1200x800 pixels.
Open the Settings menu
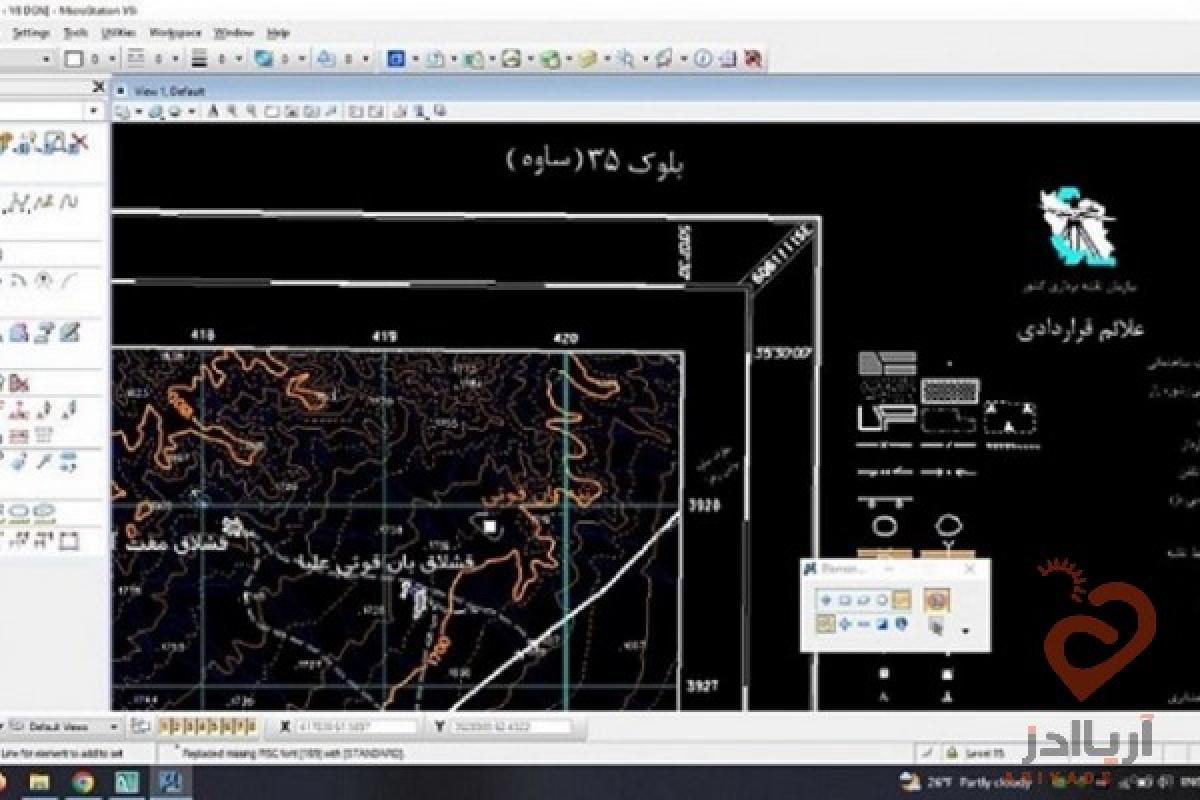click(31, 33)
